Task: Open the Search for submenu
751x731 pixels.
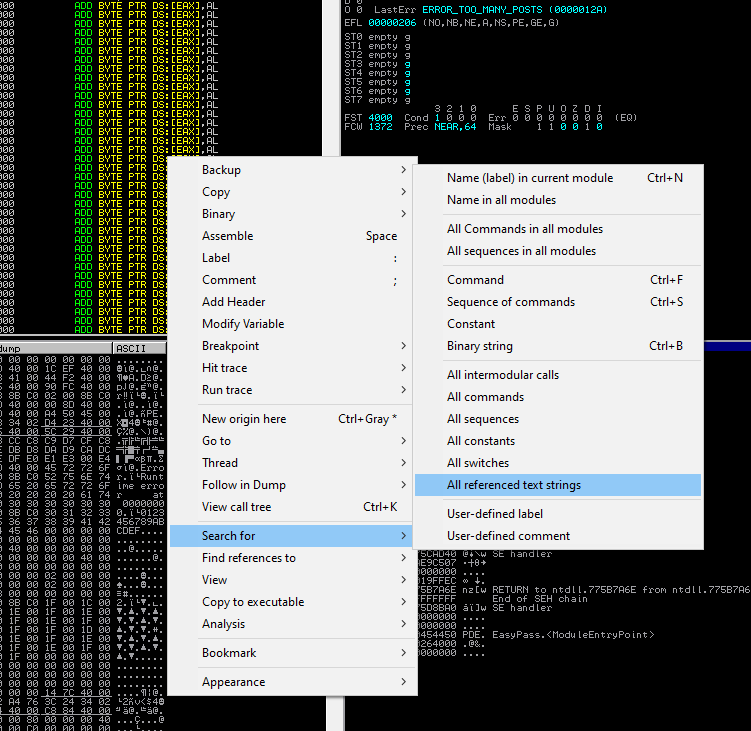Action: point(292,536)
